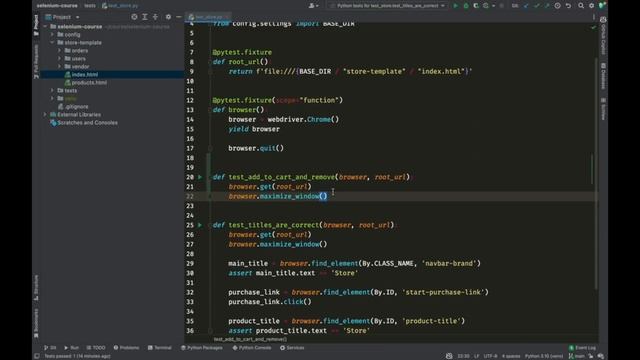The image size is (640, 360).
Task: Open the Git tool window tab
Action: tap(50, 348)
